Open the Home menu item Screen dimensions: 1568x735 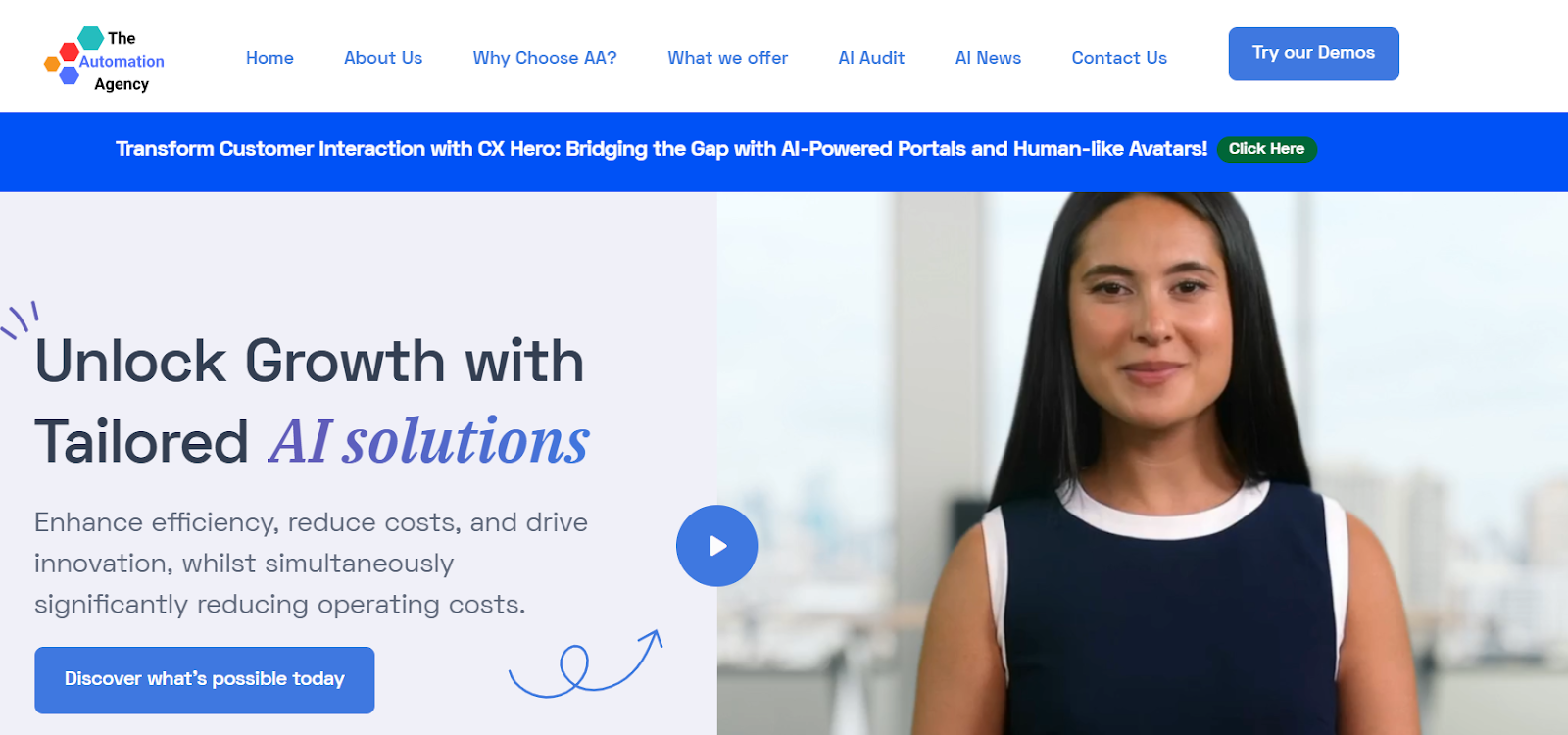269,58
